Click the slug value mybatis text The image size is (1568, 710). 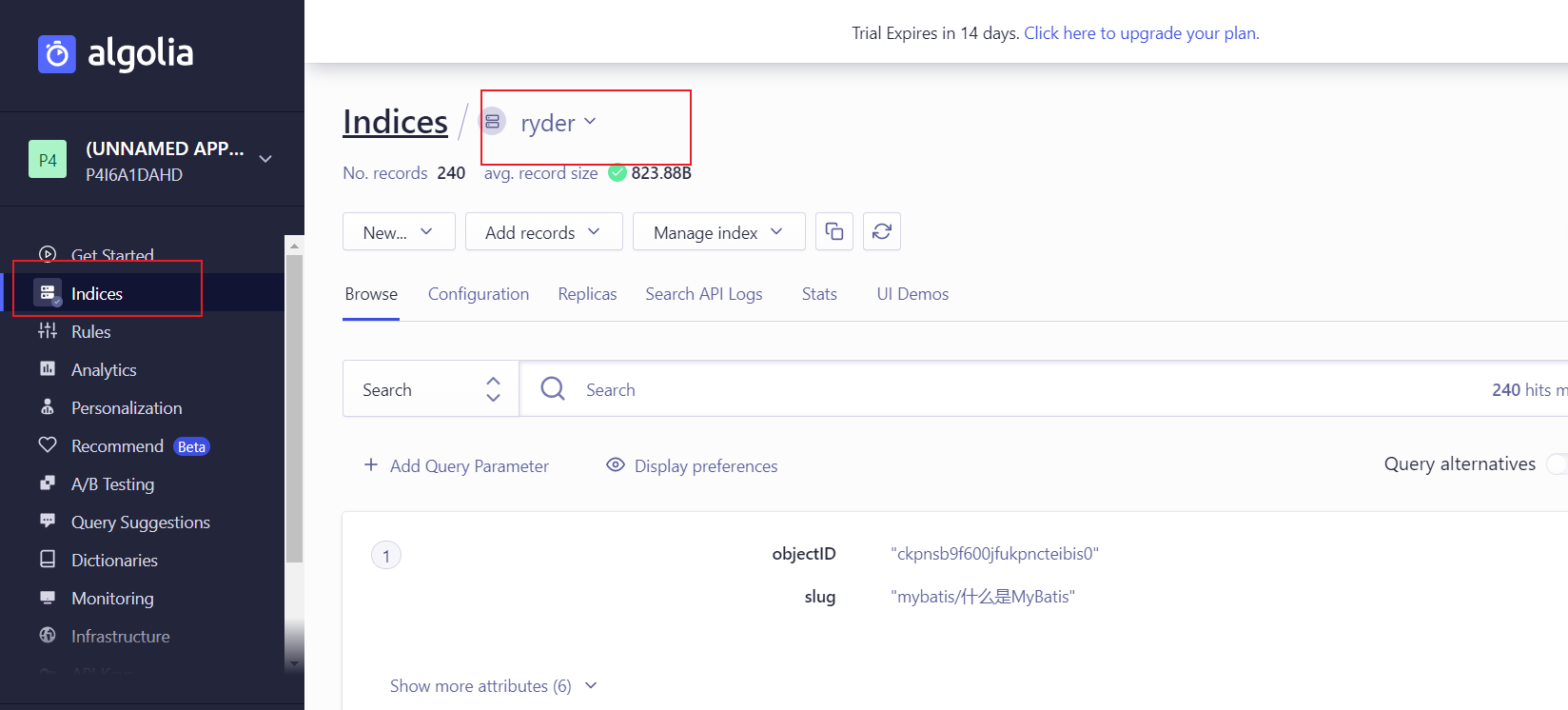pos(983,597)
